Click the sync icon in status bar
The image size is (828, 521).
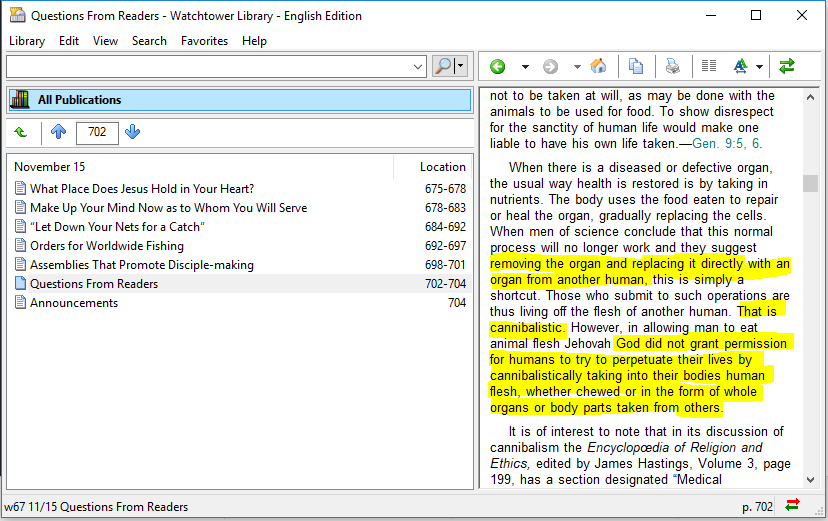pos(793,506)
